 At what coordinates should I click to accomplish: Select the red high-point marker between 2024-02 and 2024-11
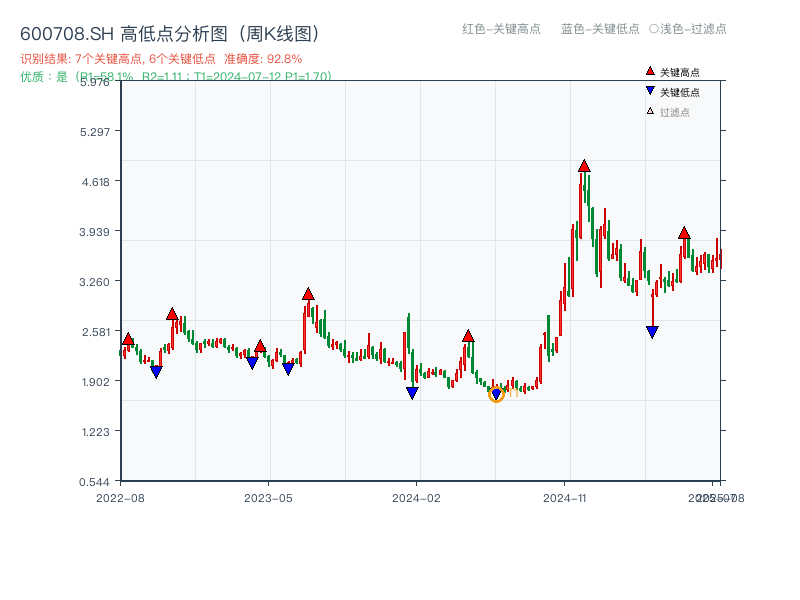[467, 337]
